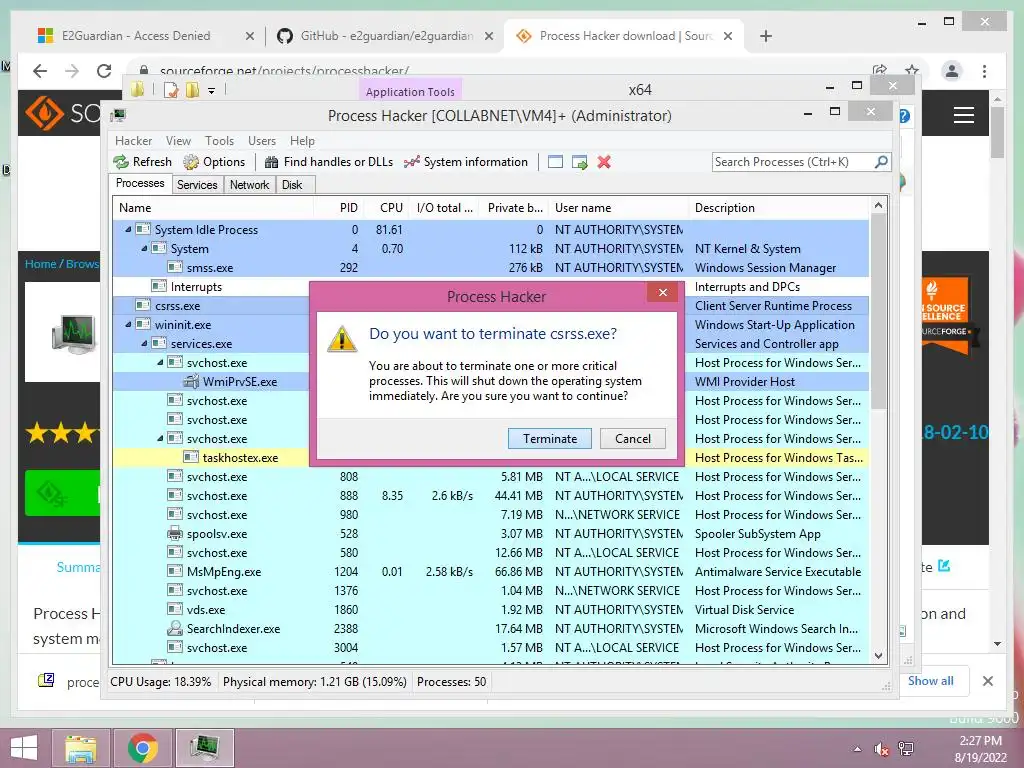1024x768 pixels.
Task: Open the Chrome profile avatar
Action: click(x=952, y=71)
